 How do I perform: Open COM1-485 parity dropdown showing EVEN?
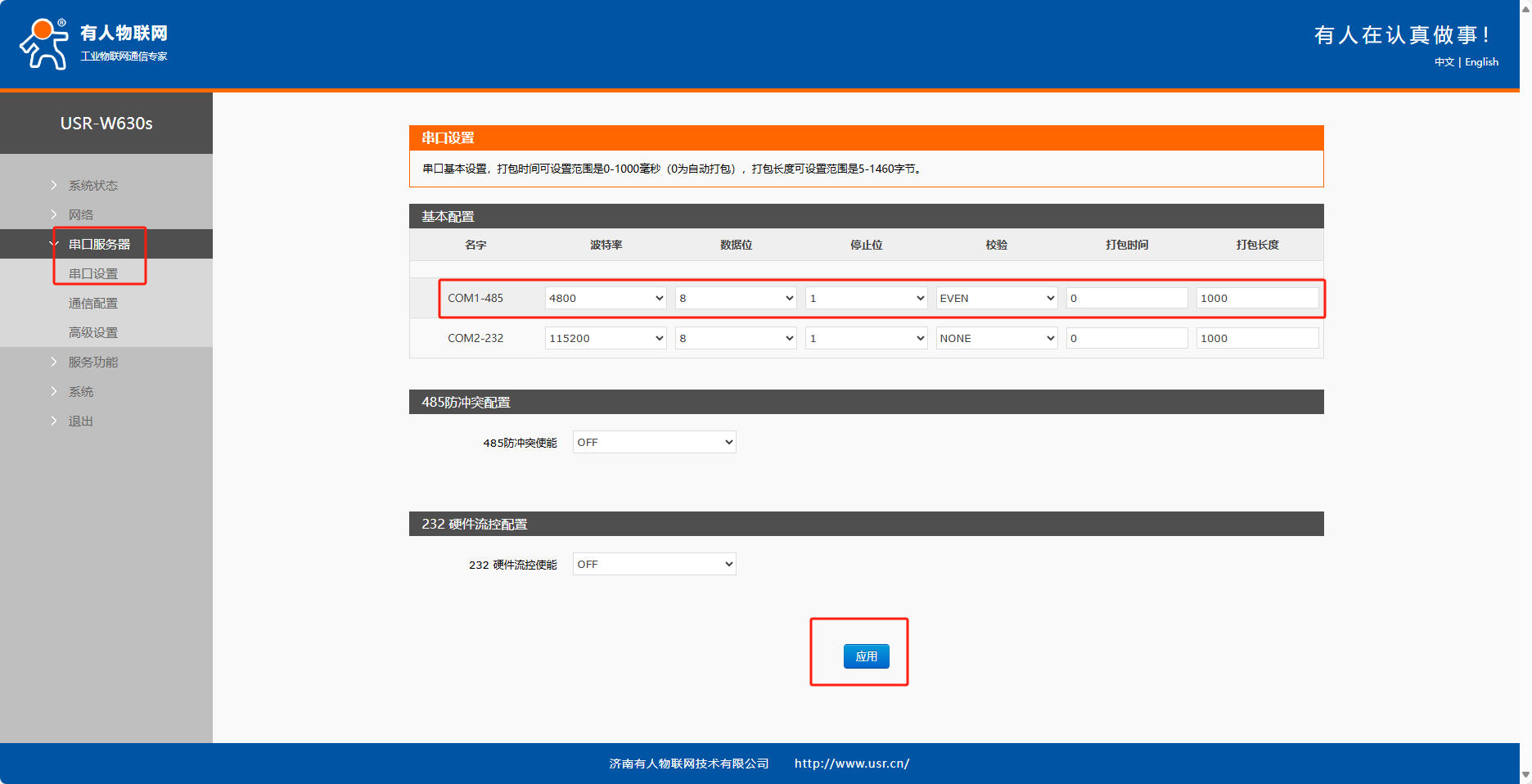pos(996,298)
